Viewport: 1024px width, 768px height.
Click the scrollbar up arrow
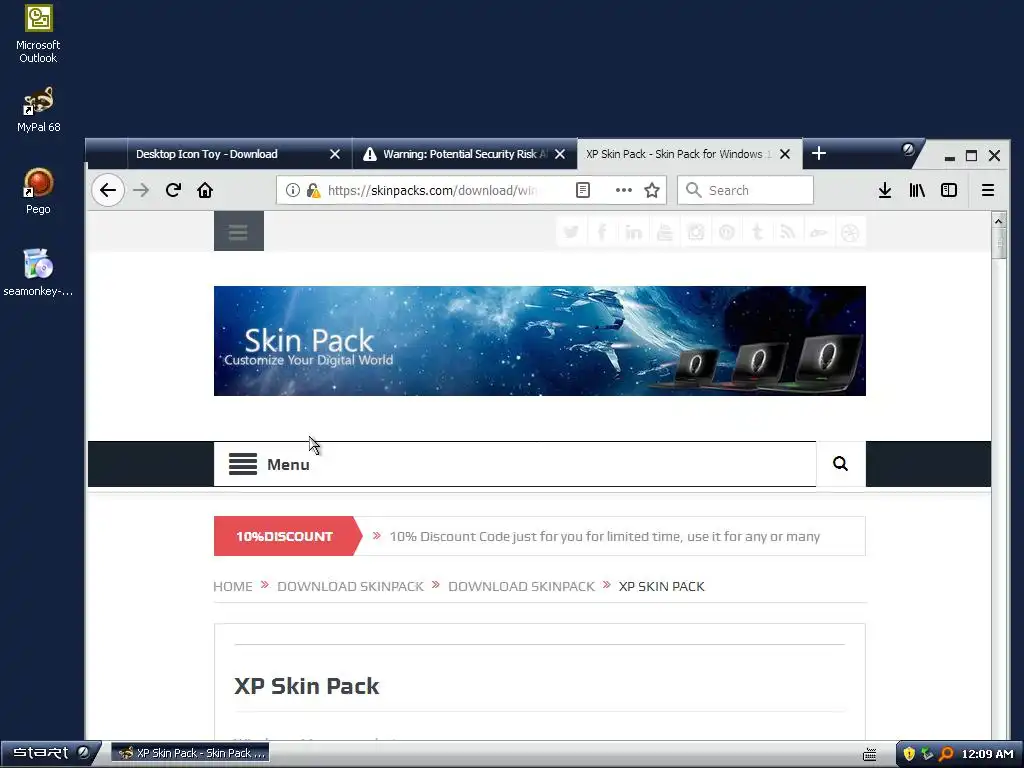tap(999, 221)
